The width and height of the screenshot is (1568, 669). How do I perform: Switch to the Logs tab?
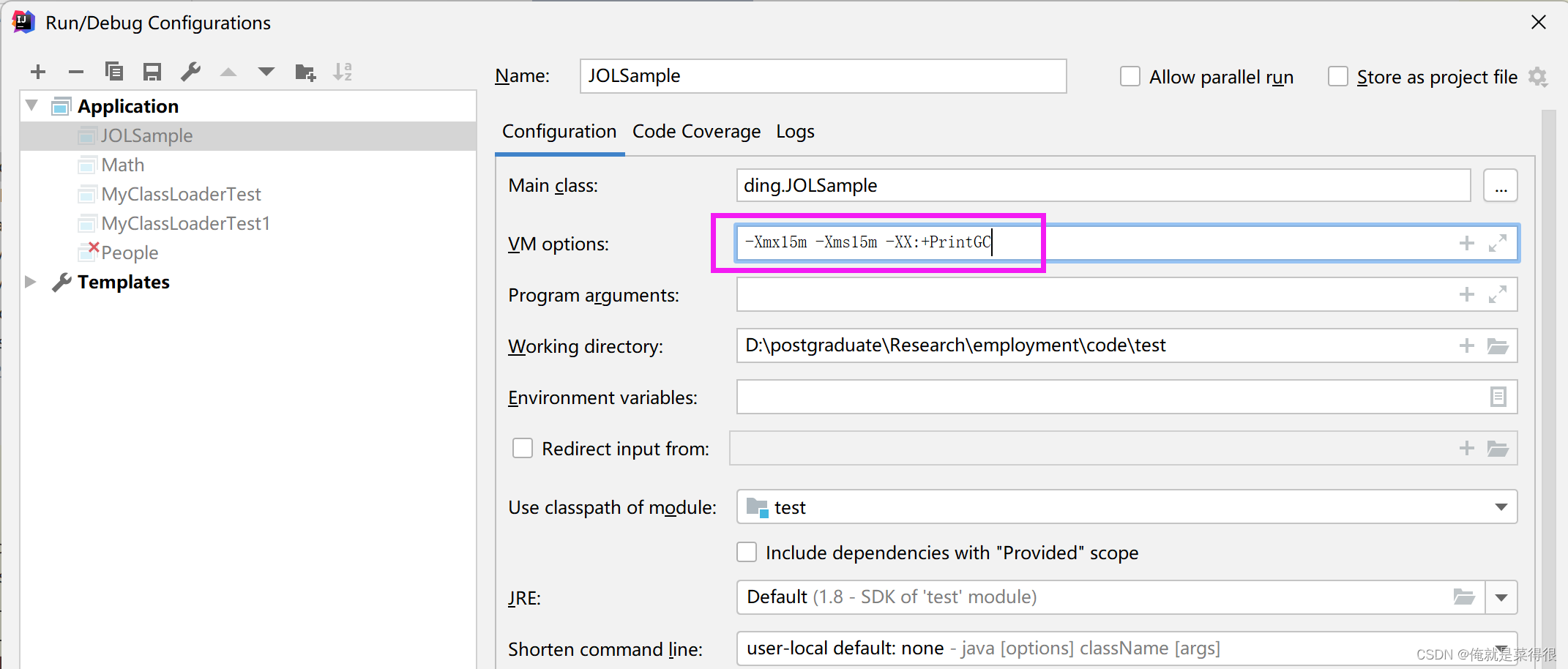tap(795, 132)
